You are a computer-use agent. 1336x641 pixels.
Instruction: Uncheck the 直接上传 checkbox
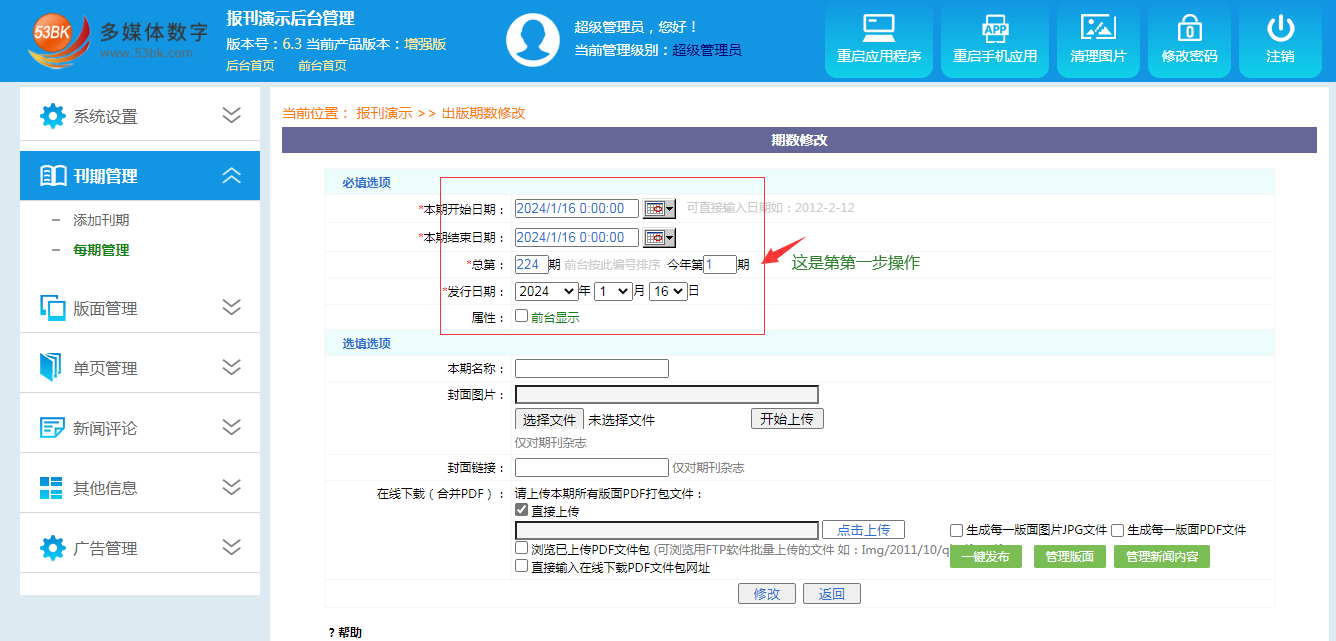point(521,510)
